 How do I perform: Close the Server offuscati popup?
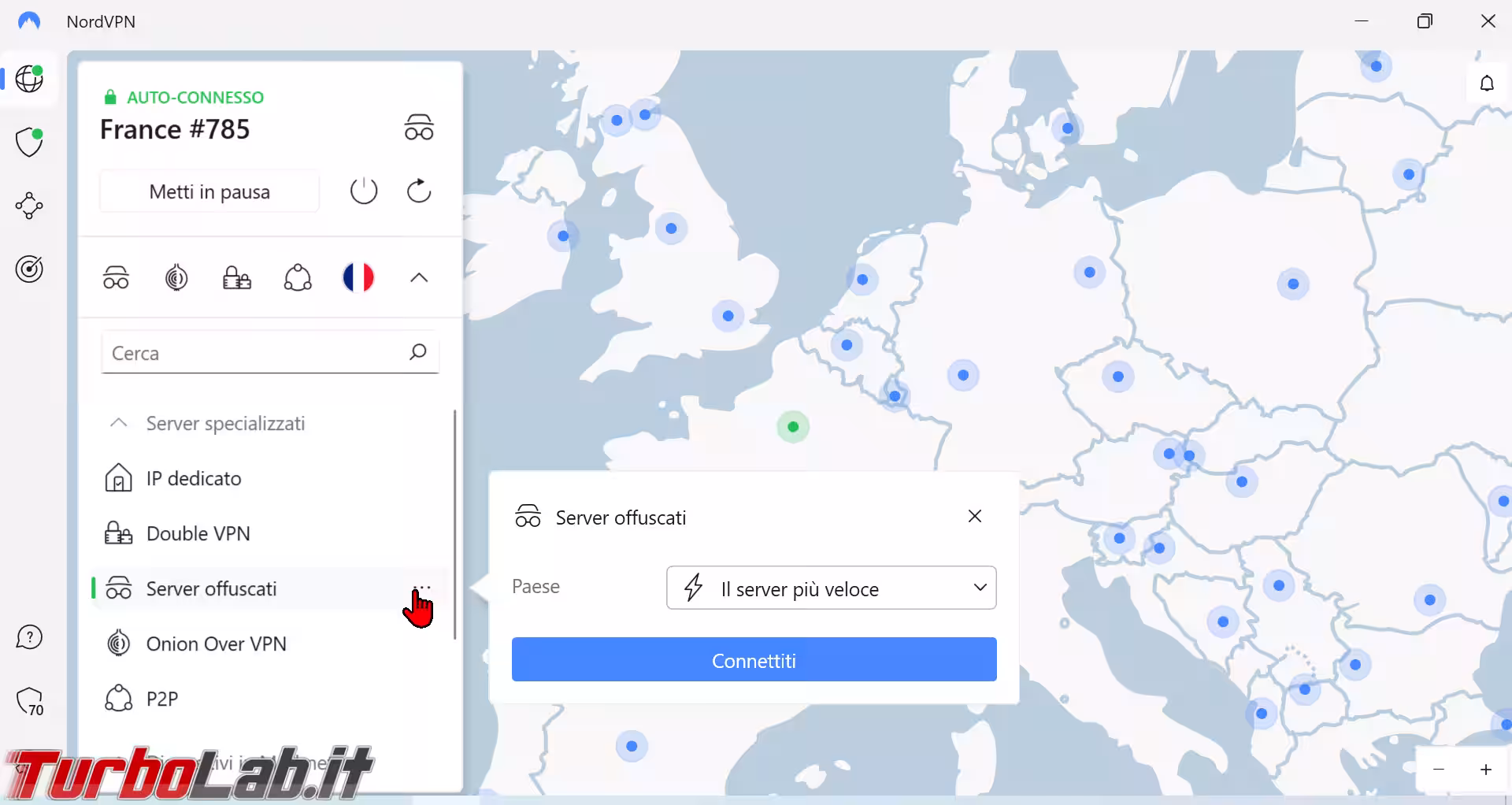[x=975, y=516]
